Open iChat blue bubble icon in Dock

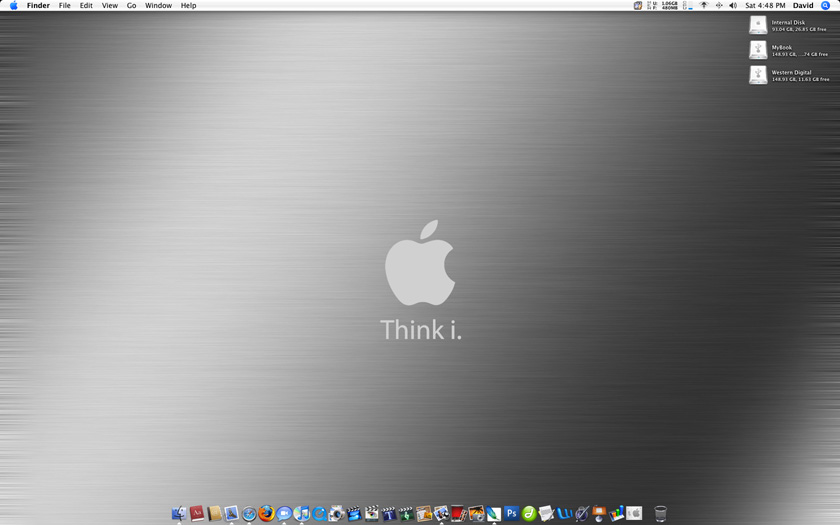(x=284, y=514)
